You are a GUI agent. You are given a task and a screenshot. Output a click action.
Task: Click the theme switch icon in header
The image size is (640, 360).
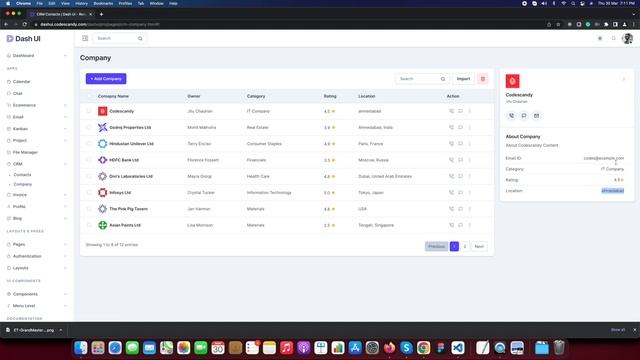click(x=600, y=38)
